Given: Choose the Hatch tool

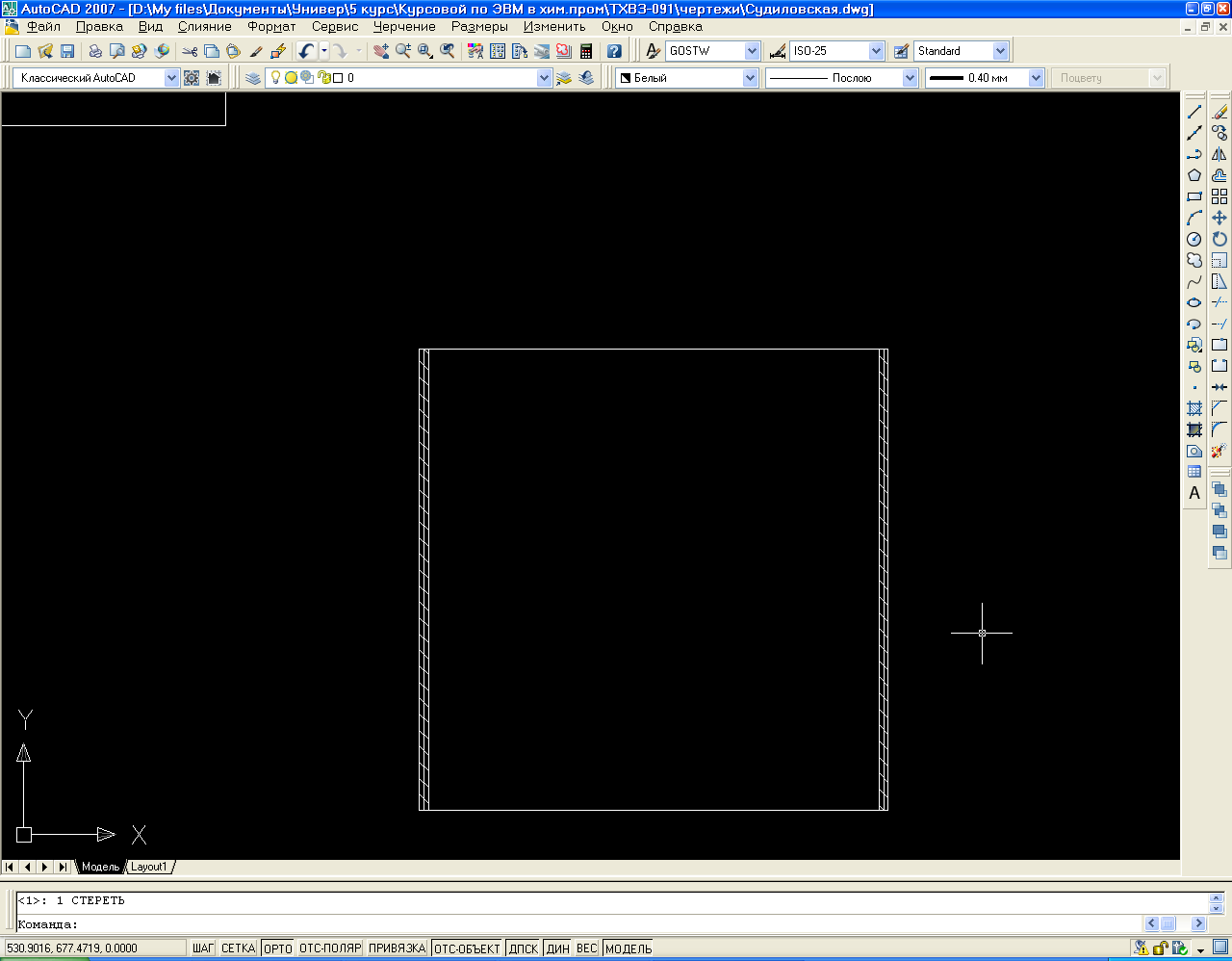Looking at the screenshot, I should [x=1194, y=408].
